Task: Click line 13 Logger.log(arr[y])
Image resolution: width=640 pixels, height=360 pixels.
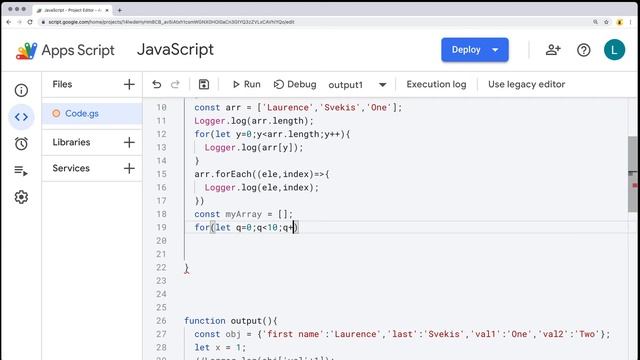Action: [x=254, y=147]
